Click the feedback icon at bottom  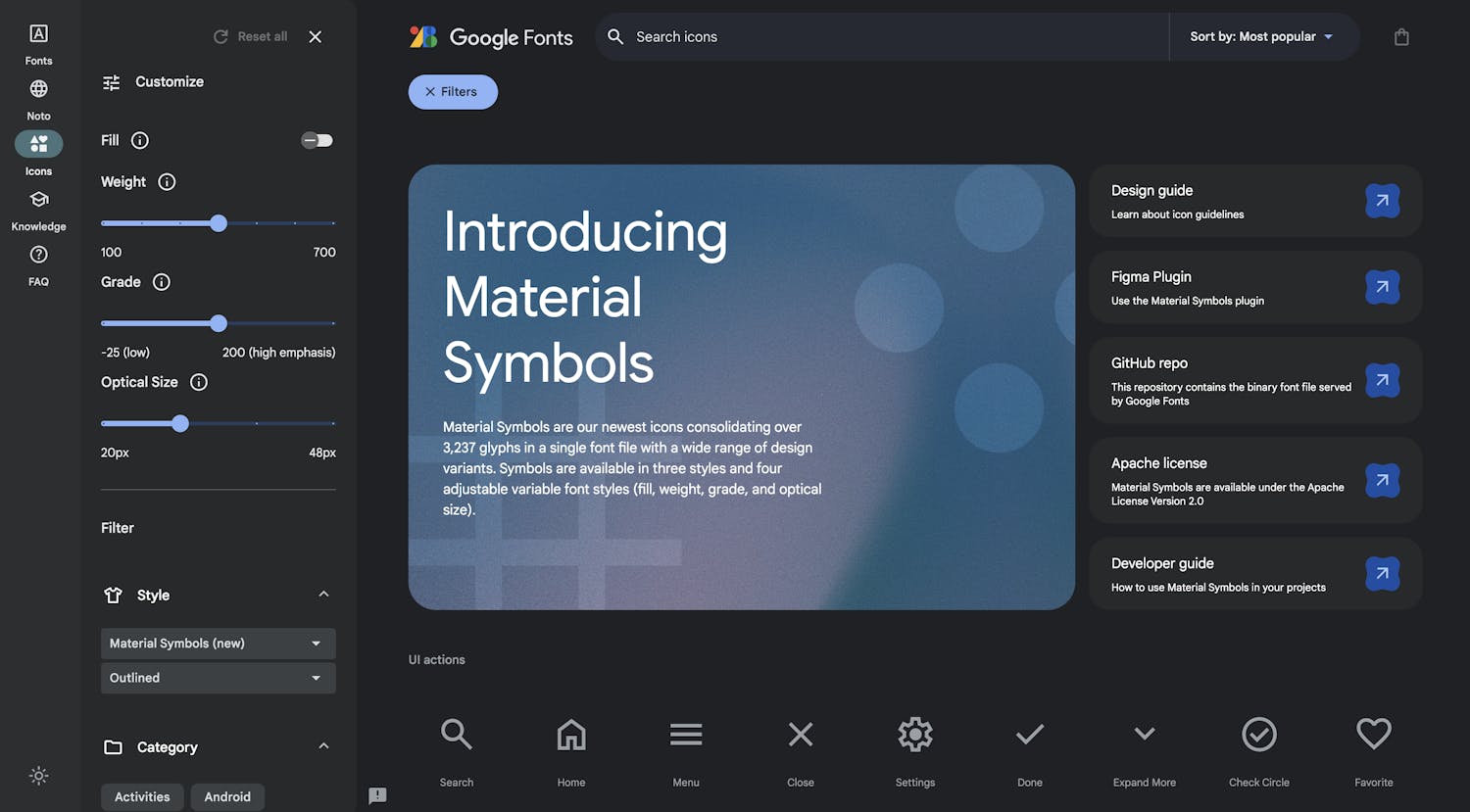point(377,795)
